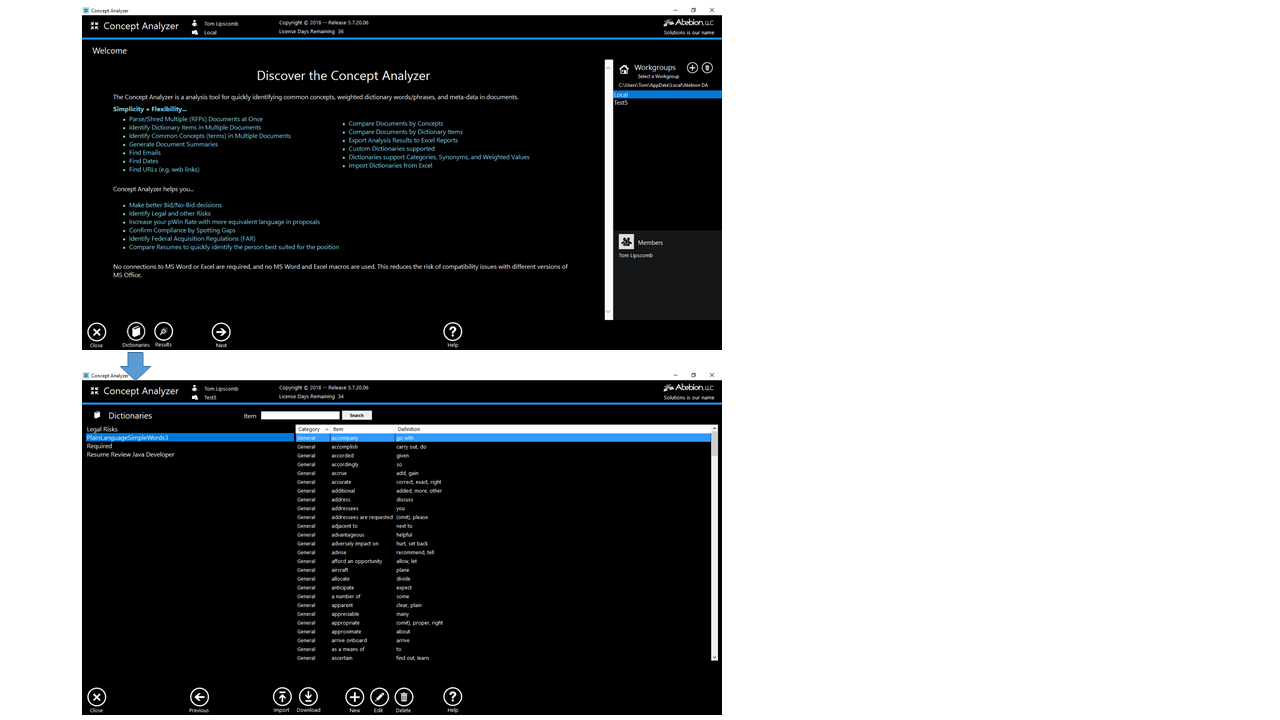Click the 'afford an opportunity' item

(x=357, y=561)
